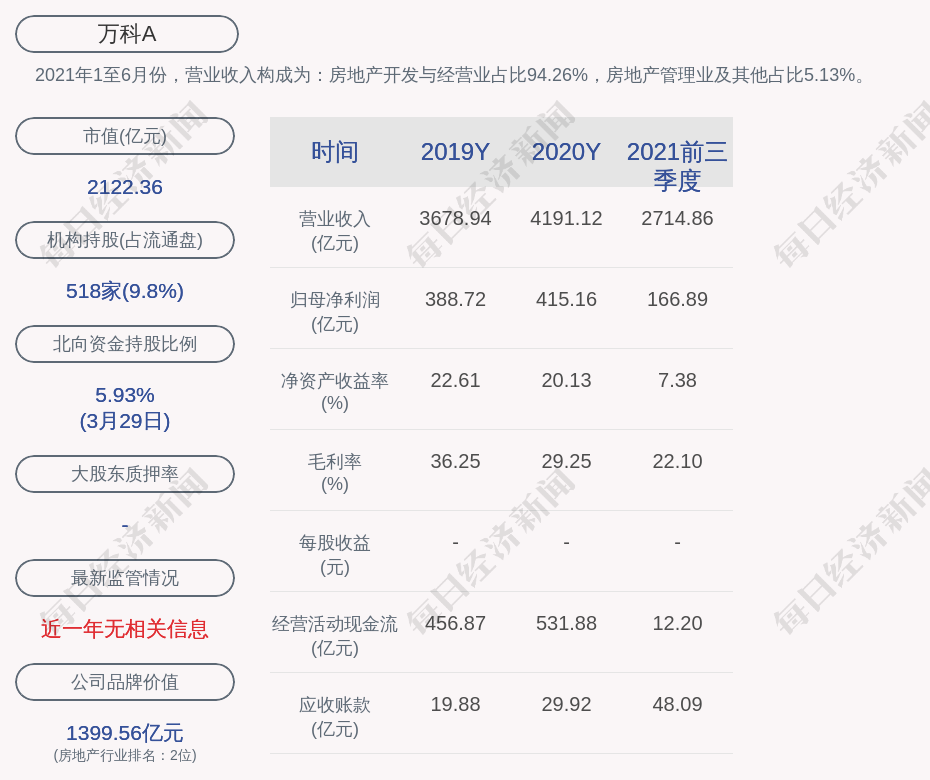Click the 归母净利润(亿元) row label
This screenshot has width=930, height=780.
(x=335, y=312)
